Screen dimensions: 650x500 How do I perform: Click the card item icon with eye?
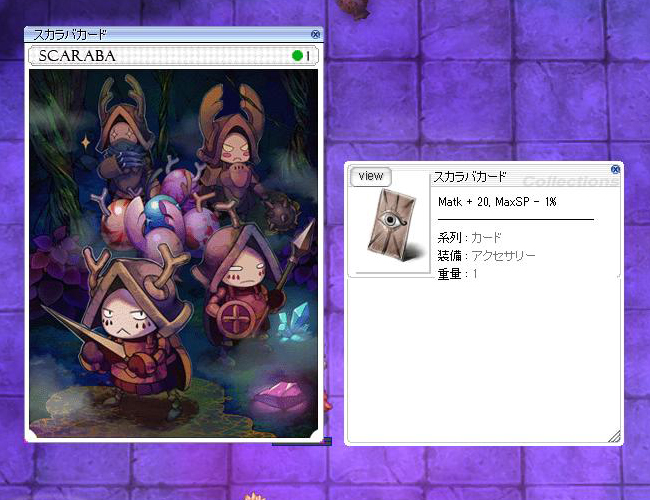(392, 225)
